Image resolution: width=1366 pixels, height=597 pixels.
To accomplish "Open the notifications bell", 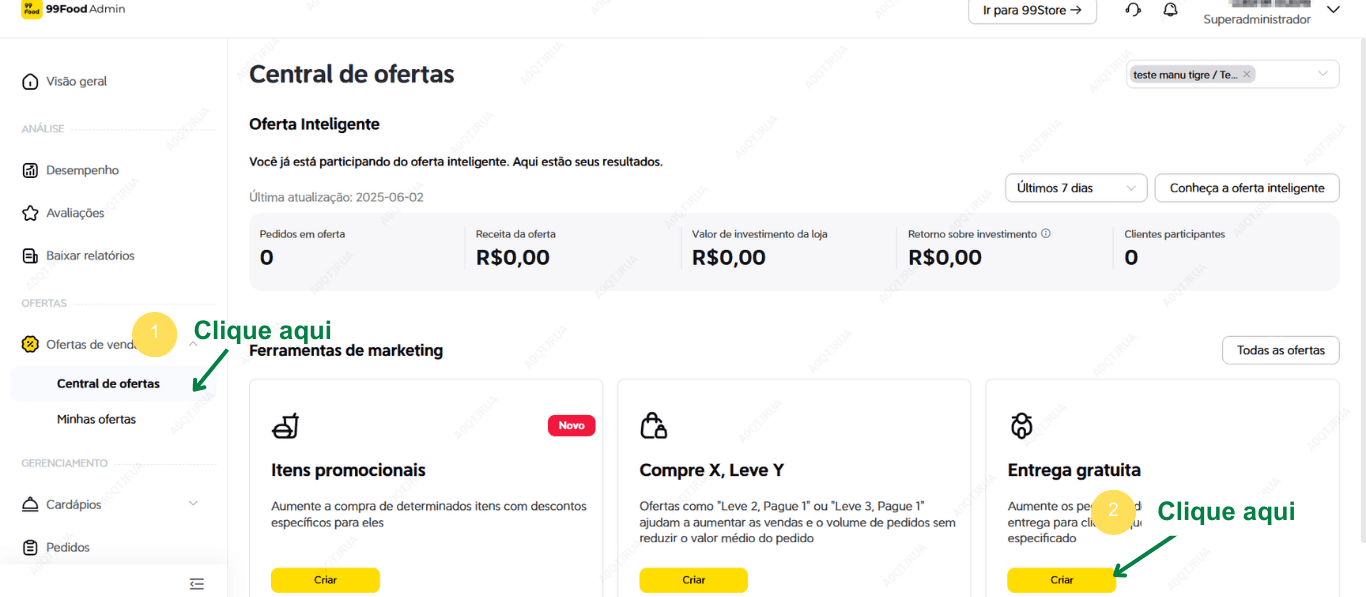I will click(1170, 10).
